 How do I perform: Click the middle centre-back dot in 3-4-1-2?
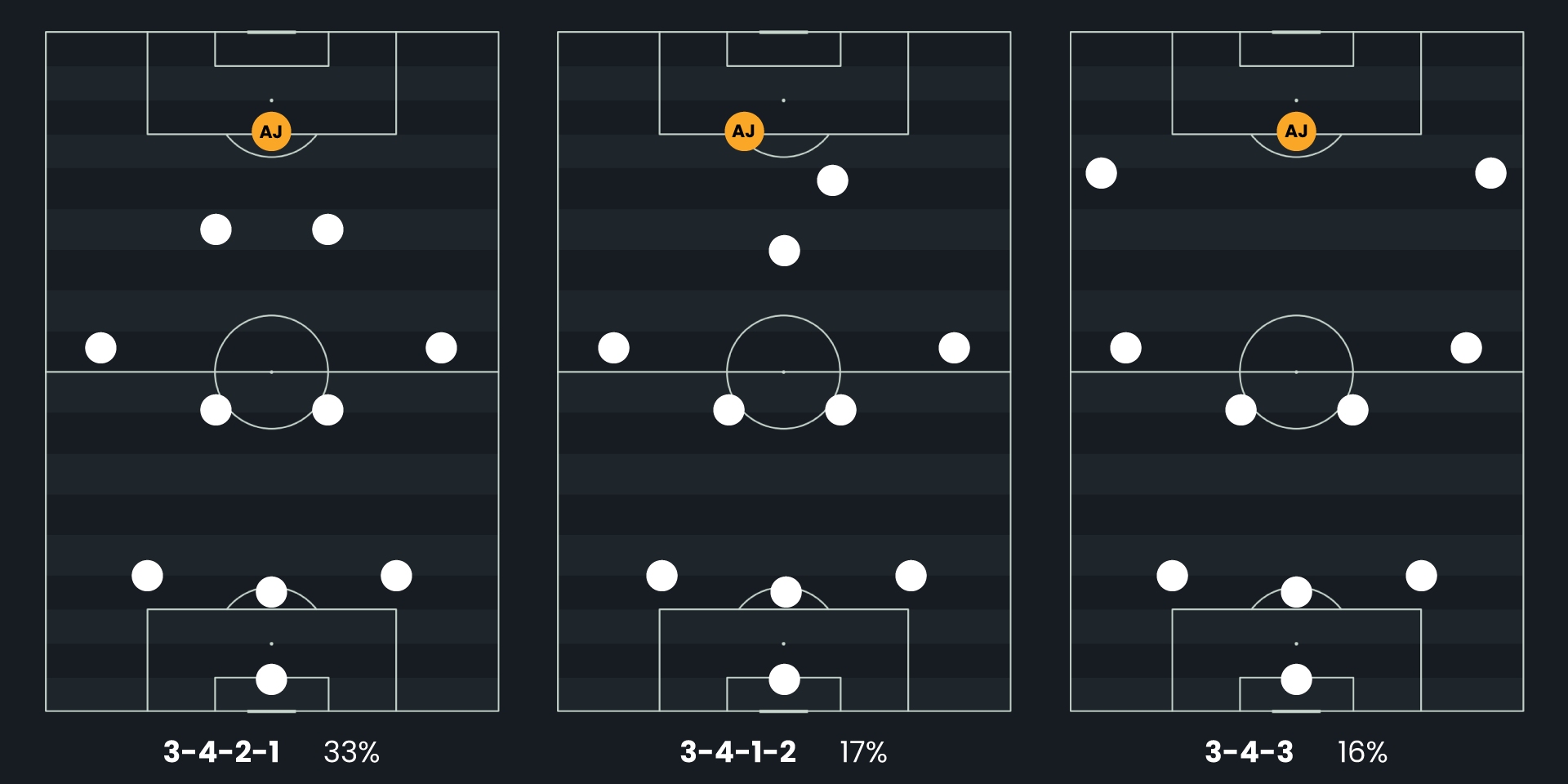click(x=786, y=592)
